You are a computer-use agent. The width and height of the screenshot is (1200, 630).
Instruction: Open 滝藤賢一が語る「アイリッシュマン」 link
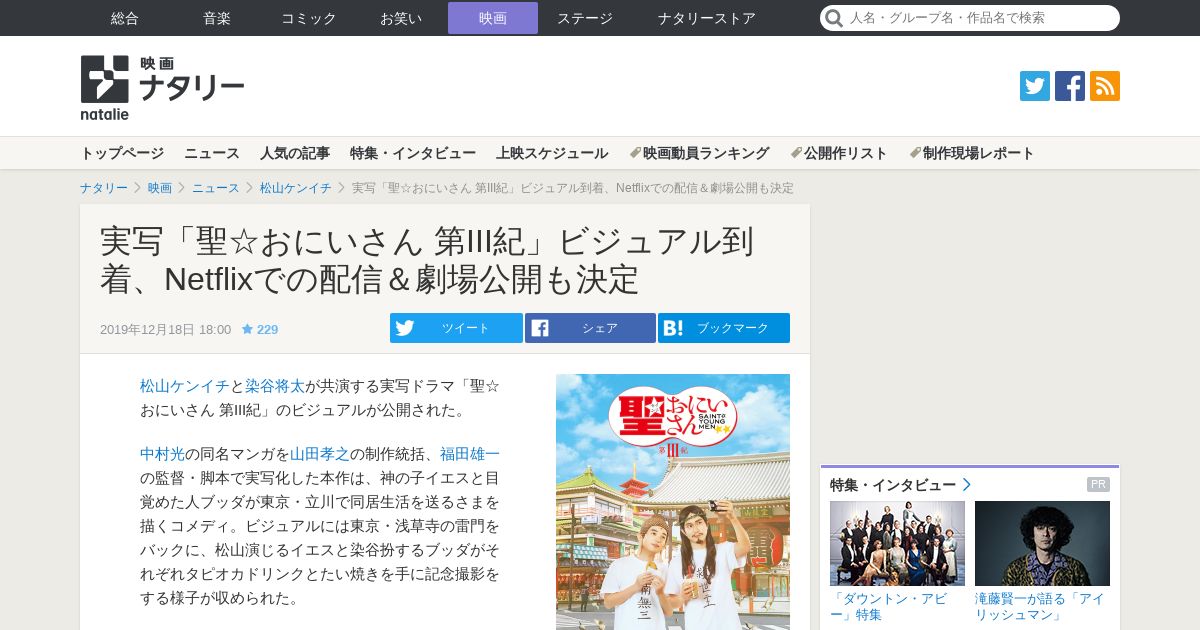click(1042, 606)
